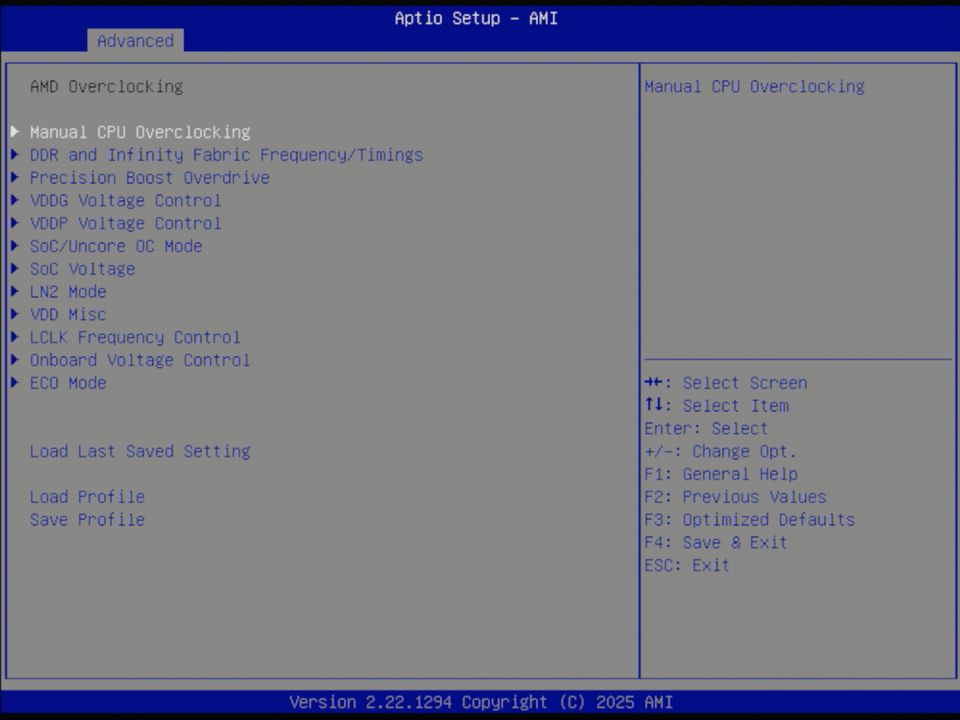Viewport: 960px width, 720px height.
Task: Click Load Last Saved Setting
Action: pyautogui.click(x=140, y=451)
